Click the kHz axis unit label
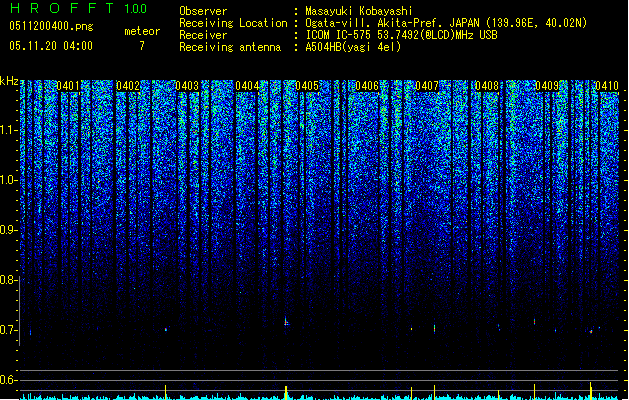Screen dimensions: 629x400 (9, 81)
